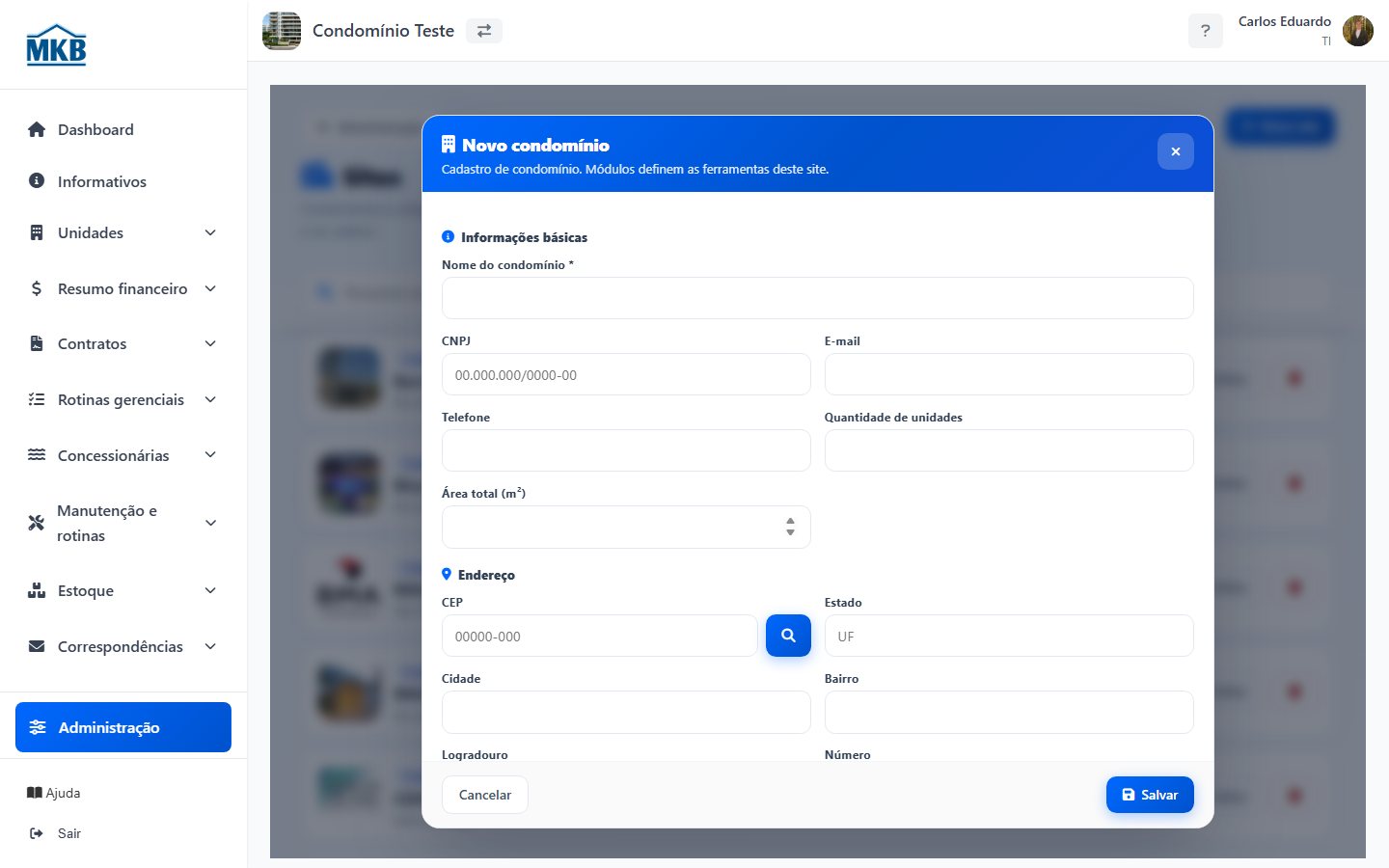Click the Informativos info icon

click(37, 180)
